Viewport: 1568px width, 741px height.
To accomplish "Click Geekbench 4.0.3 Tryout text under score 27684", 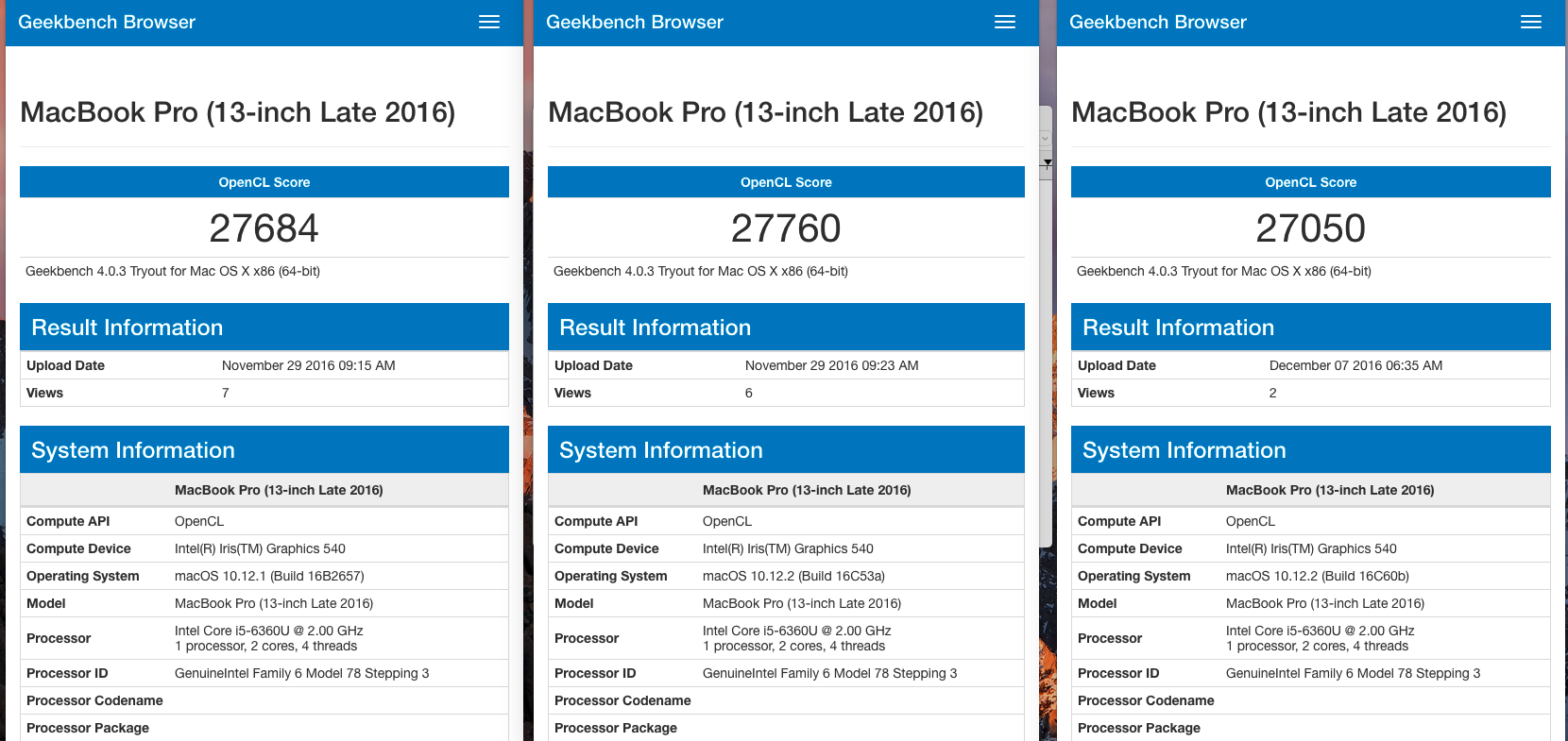I will click(x=173, y=271).
